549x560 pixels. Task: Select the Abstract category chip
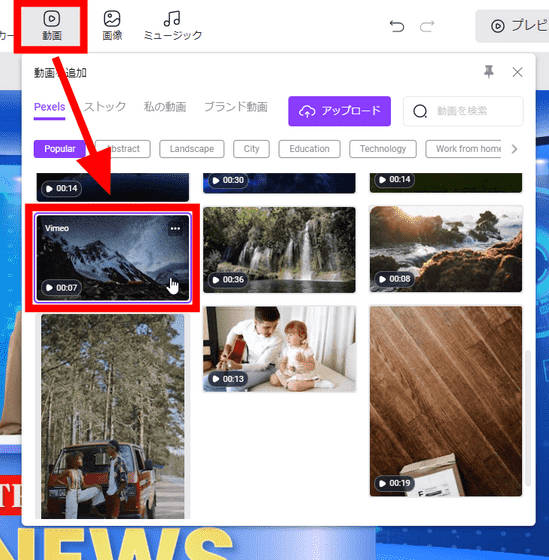pos(123,149)
